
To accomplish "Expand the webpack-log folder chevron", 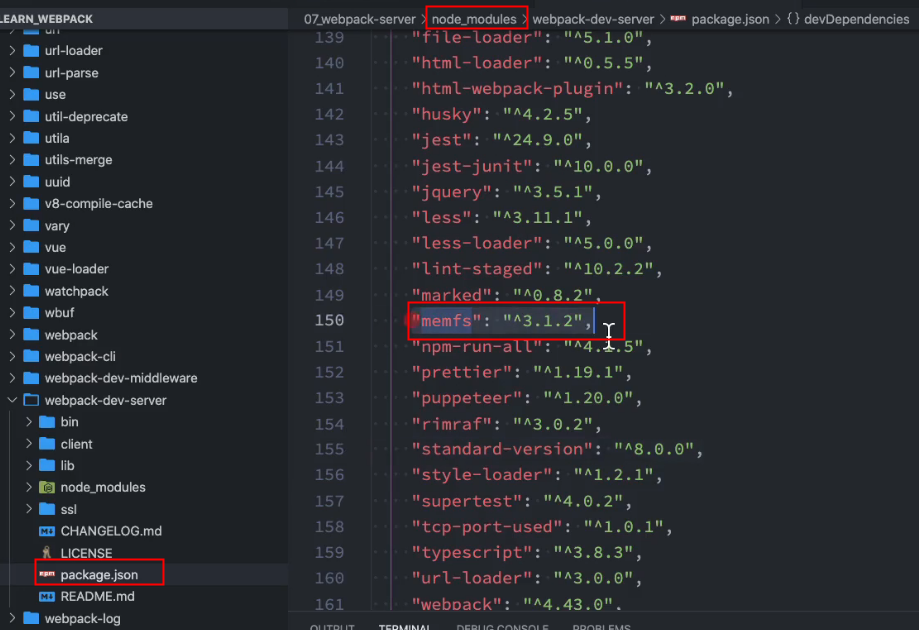I will coord(12,618).
